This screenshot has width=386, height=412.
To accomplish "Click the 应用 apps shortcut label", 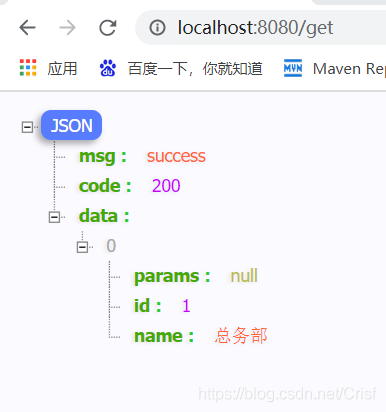I will [x=62, y=69].
